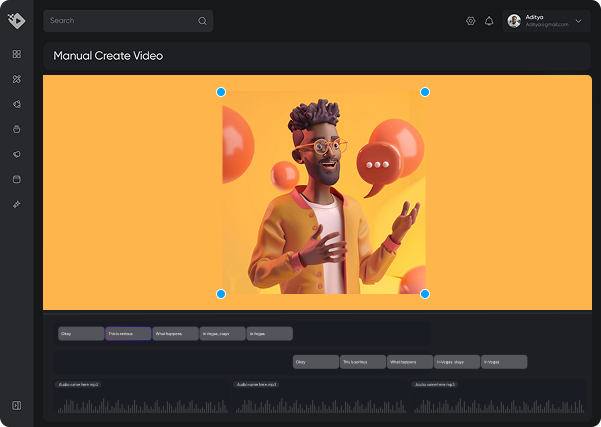
Task: Click the magic wand sparkle sidebar icon
Action: click(17, 204)
